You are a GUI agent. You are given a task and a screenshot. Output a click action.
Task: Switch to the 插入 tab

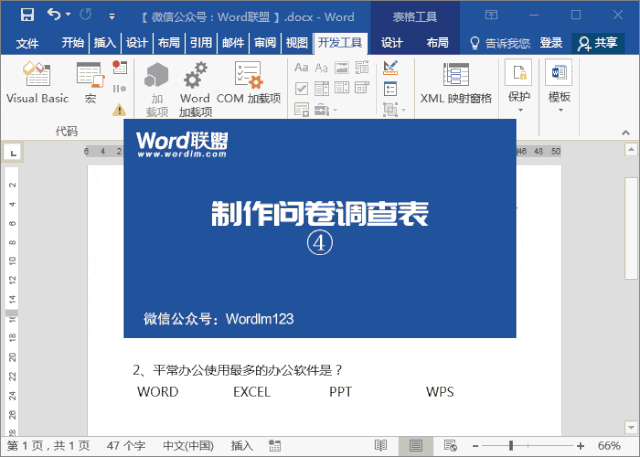tap(104, 42)
